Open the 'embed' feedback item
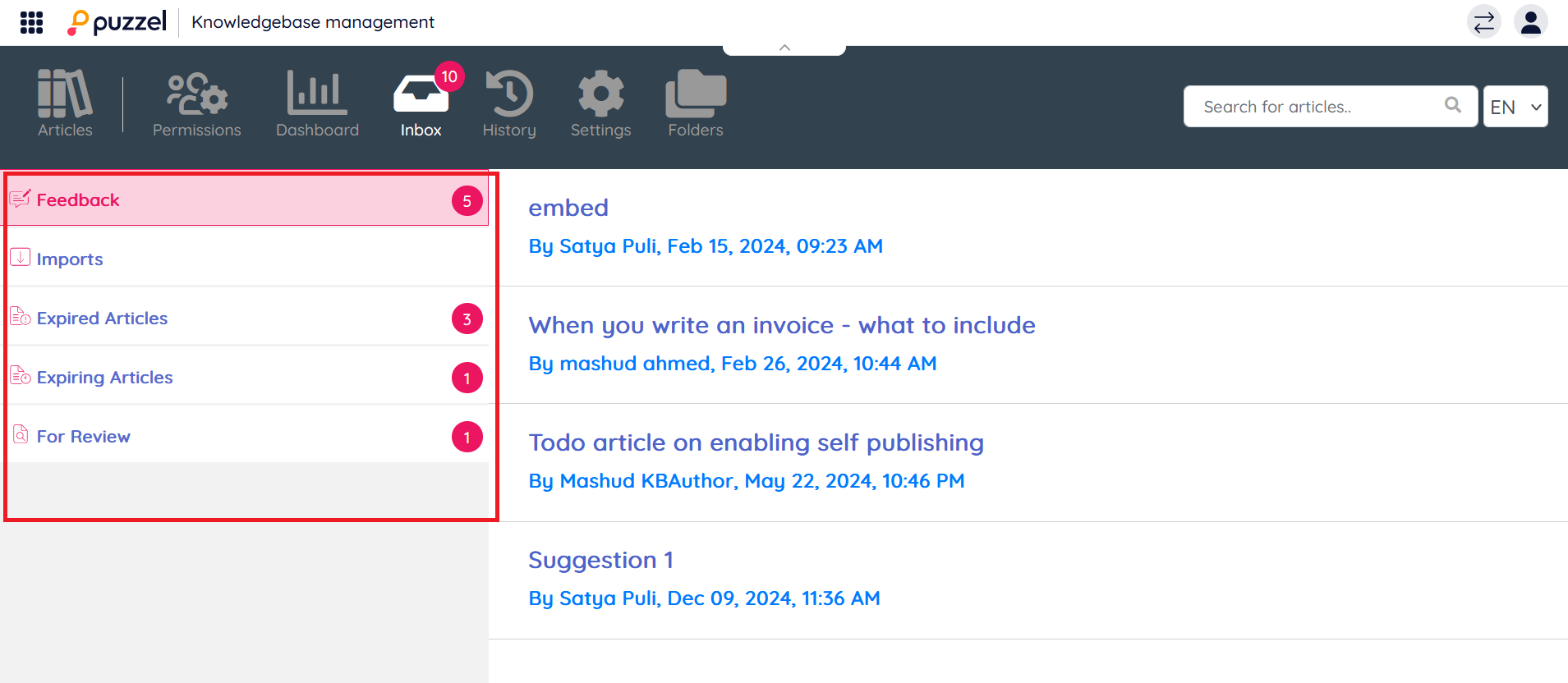The width and height of the screenshot is (1568, 683). click(x=568, y=208)
